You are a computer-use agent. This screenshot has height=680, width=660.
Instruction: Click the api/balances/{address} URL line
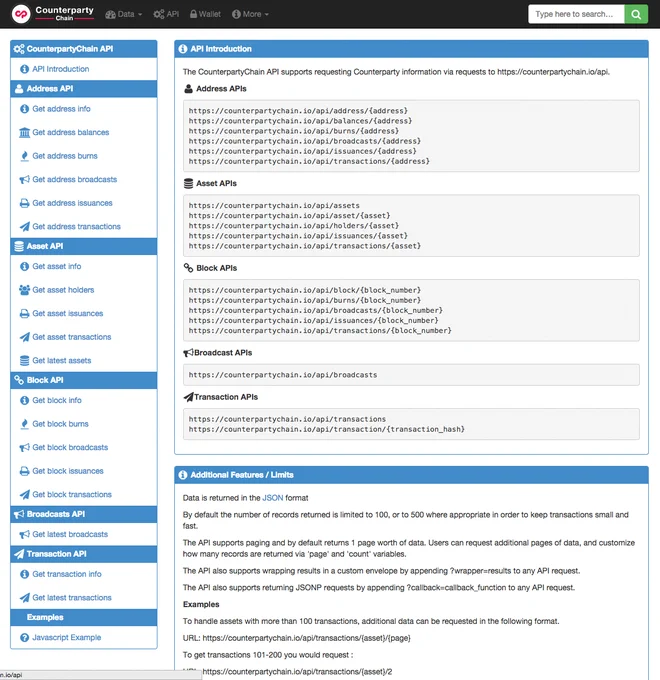(x=300, y=121)
